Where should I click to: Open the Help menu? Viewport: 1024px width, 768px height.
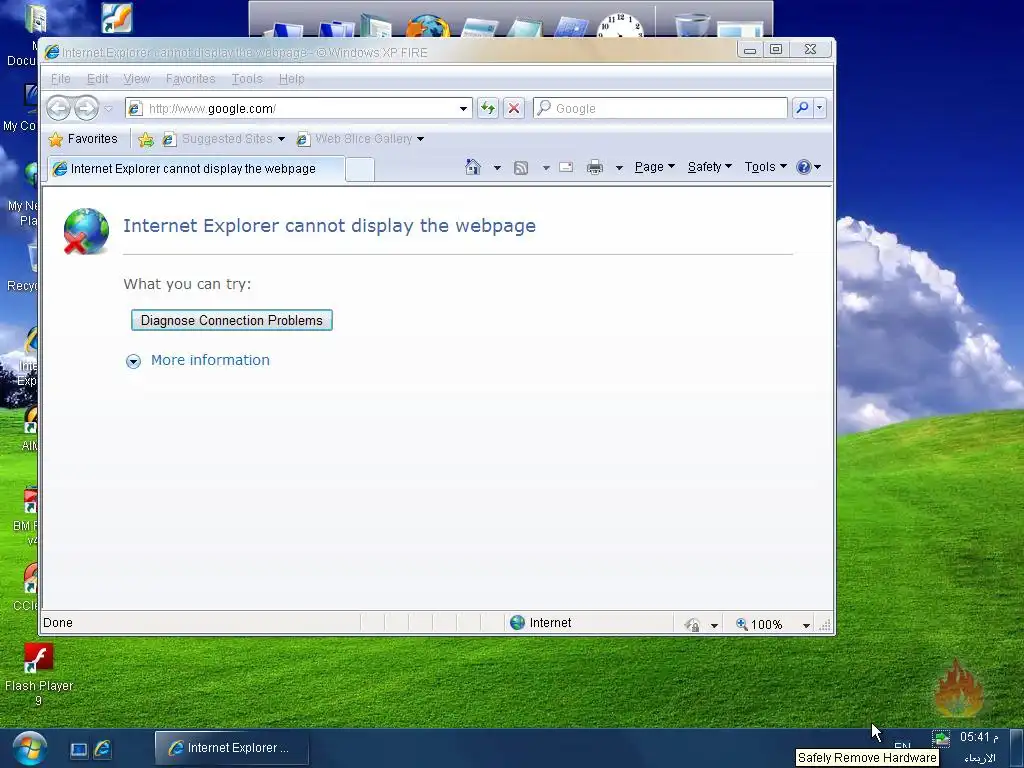[291, 79]
